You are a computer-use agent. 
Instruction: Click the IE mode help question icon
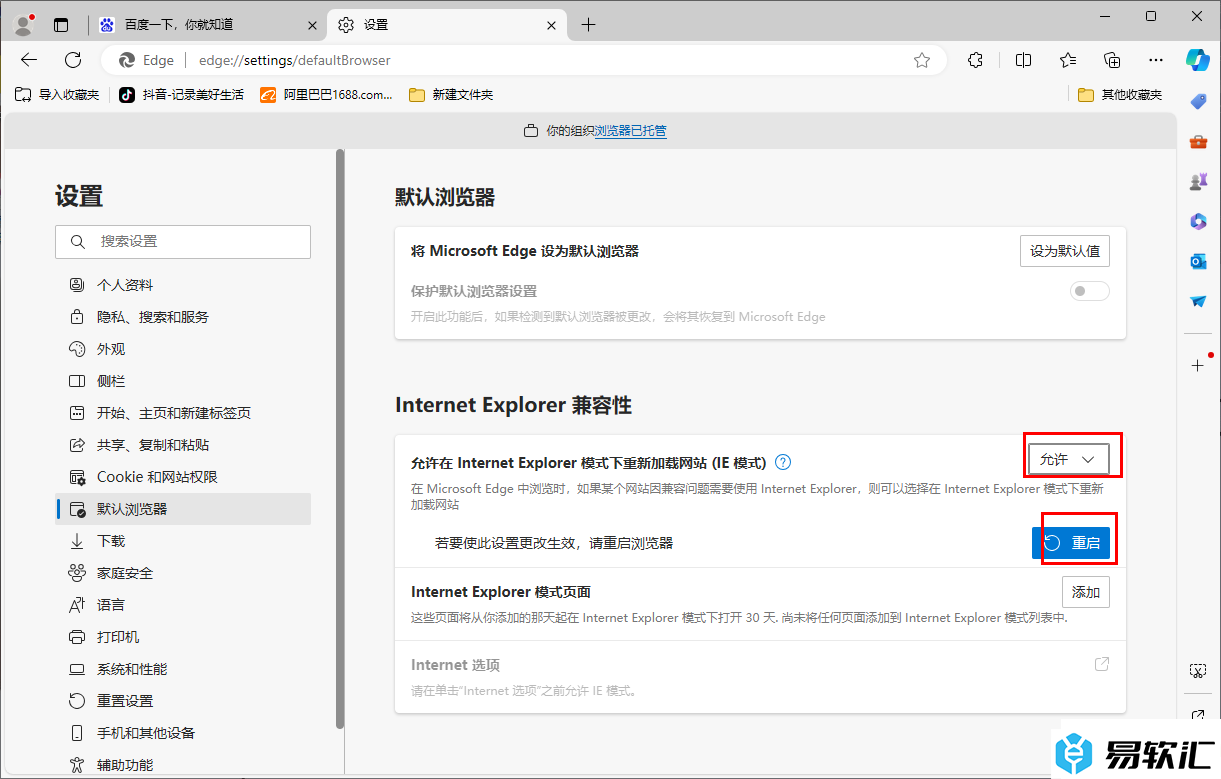[x=783, y=462]
